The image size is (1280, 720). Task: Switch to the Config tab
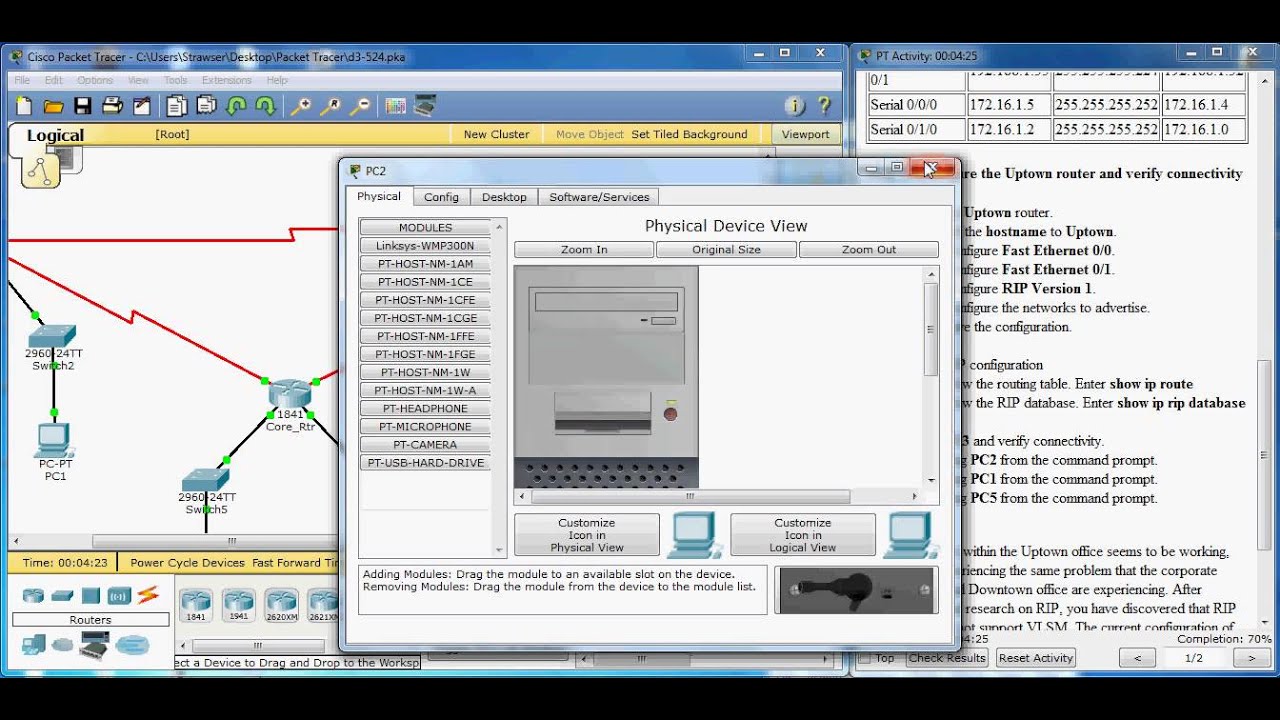coord(441,197)
